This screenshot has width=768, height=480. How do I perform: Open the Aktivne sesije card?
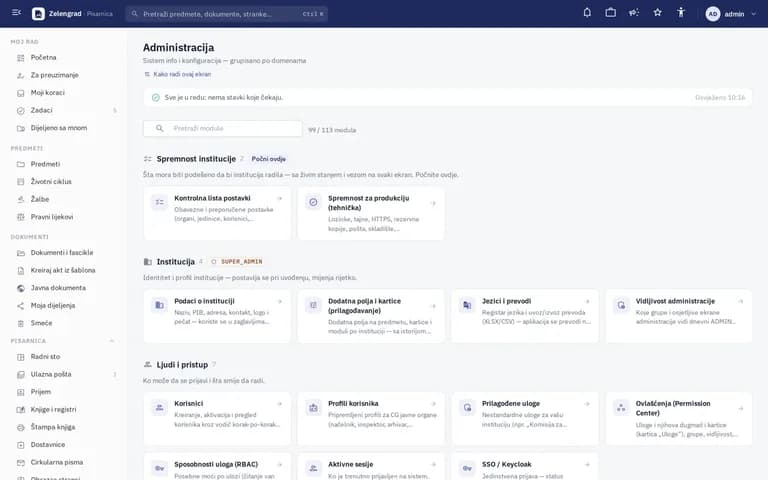371,466
